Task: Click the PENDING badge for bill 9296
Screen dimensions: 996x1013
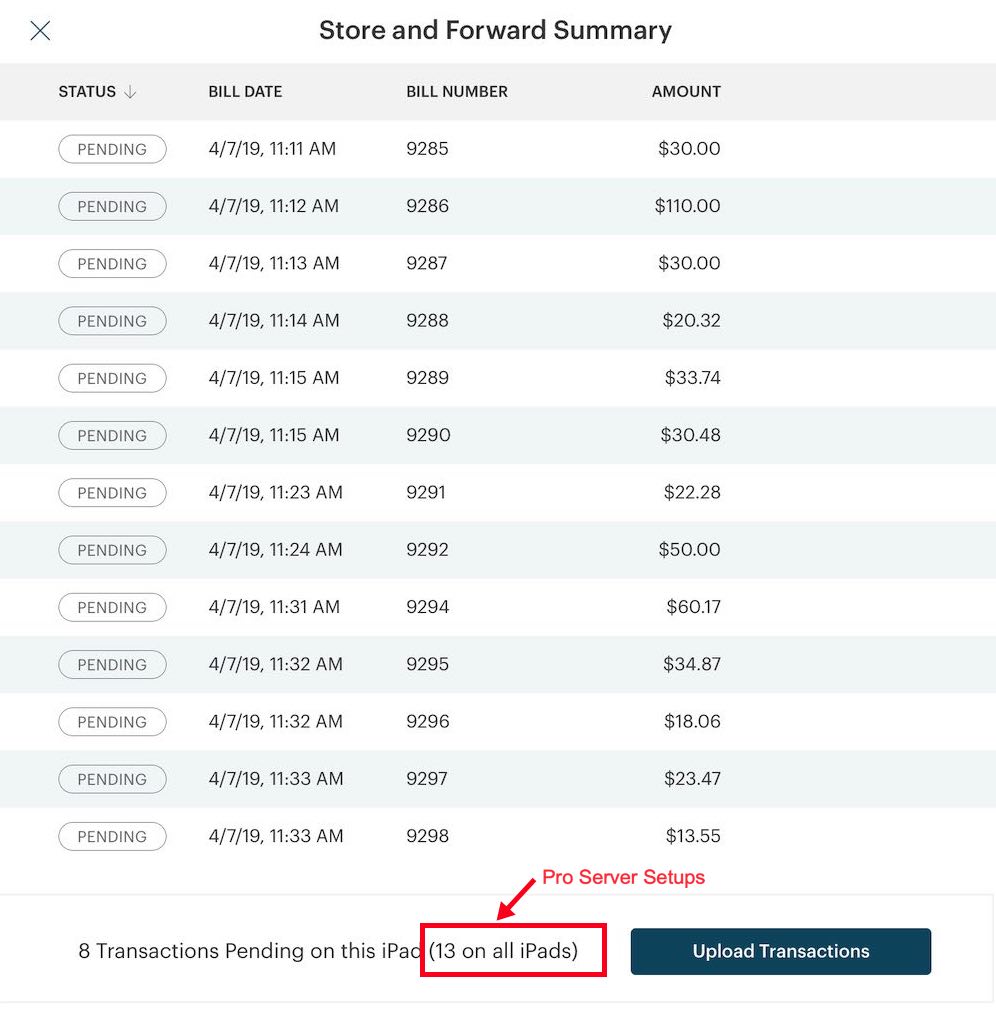Action: tap(112, 721)
